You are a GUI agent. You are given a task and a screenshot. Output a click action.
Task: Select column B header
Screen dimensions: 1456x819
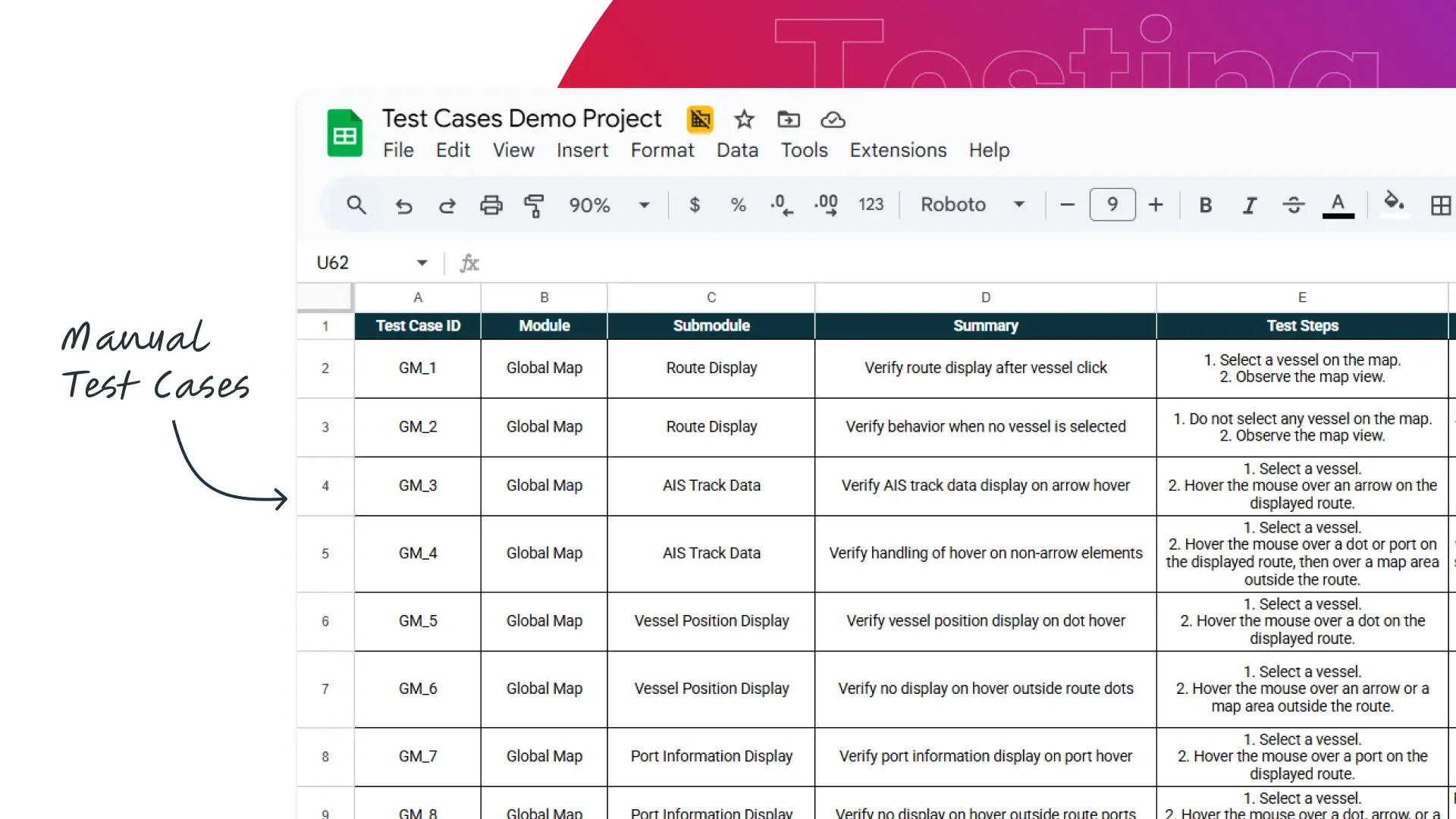point(544,298)
